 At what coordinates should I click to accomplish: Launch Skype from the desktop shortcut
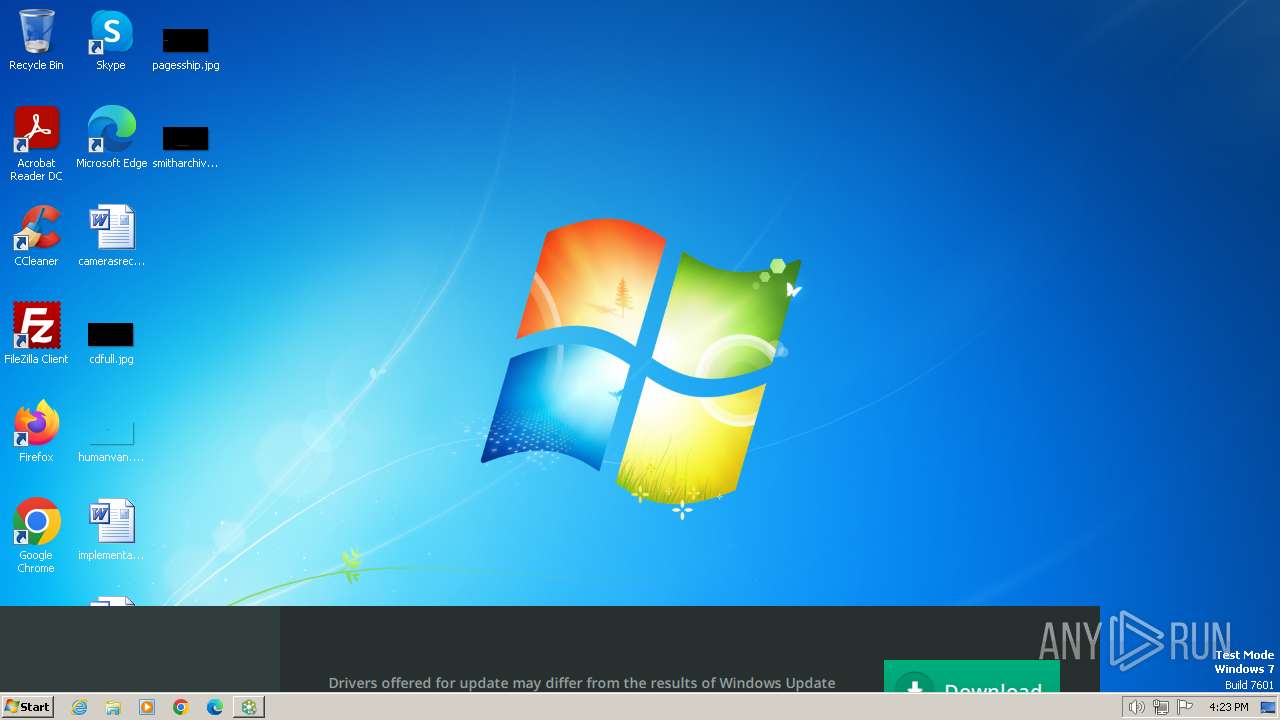click(x=111, y=40)
